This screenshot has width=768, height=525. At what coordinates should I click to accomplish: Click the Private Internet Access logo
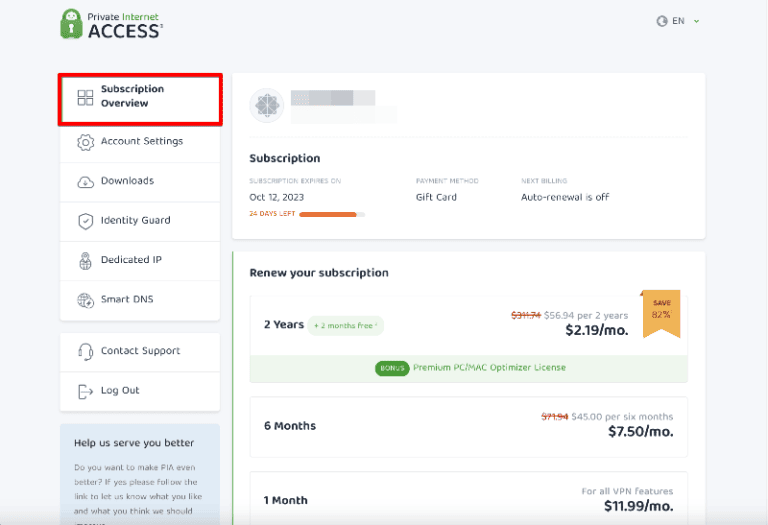click(x=110, y=24)
